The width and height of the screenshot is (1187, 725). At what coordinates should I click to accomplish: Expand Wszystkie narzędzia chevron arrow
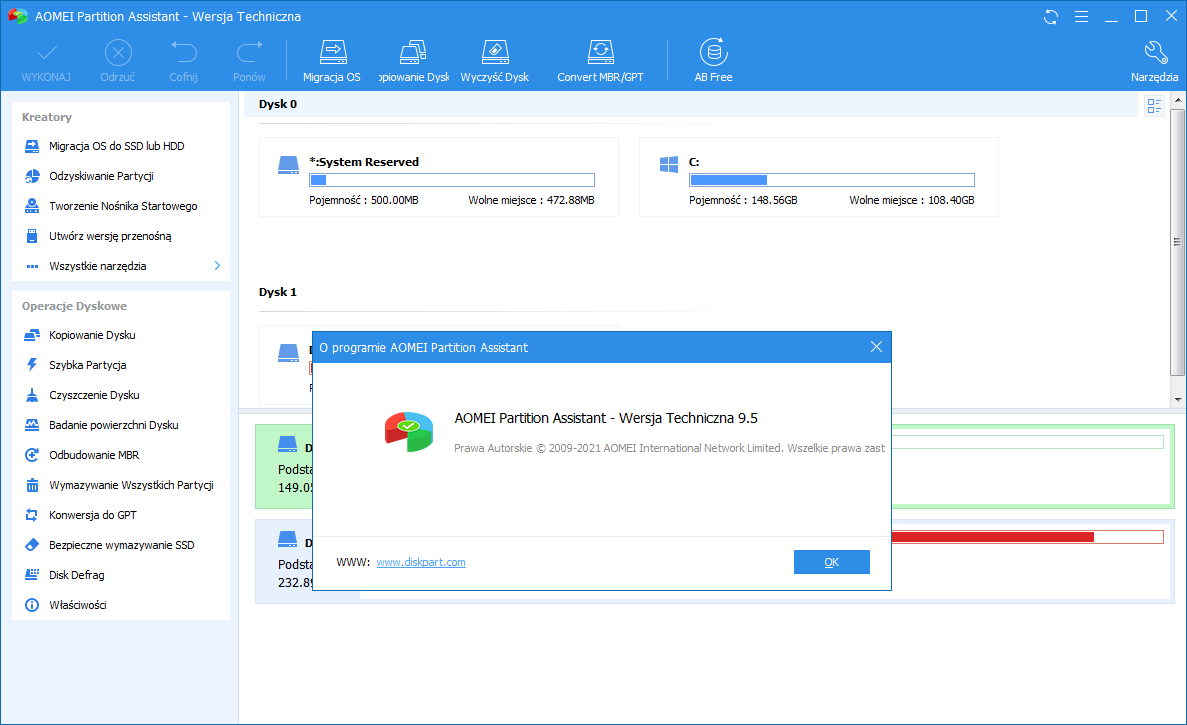tap(217, 266)
